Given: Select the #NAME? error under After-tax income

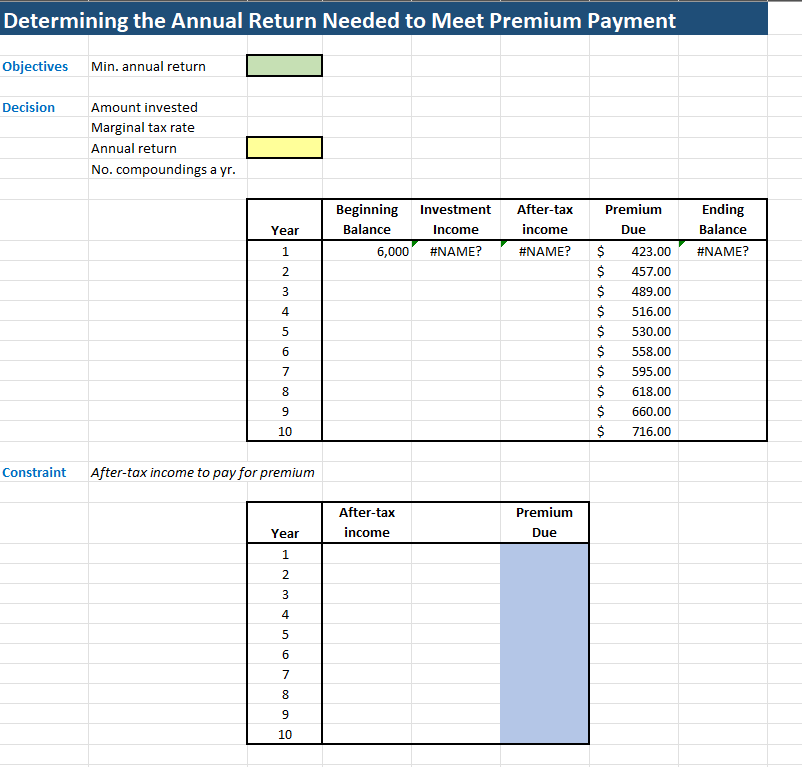Looking at the screenshot, I should pyautogui.click(x=543, y=251).
